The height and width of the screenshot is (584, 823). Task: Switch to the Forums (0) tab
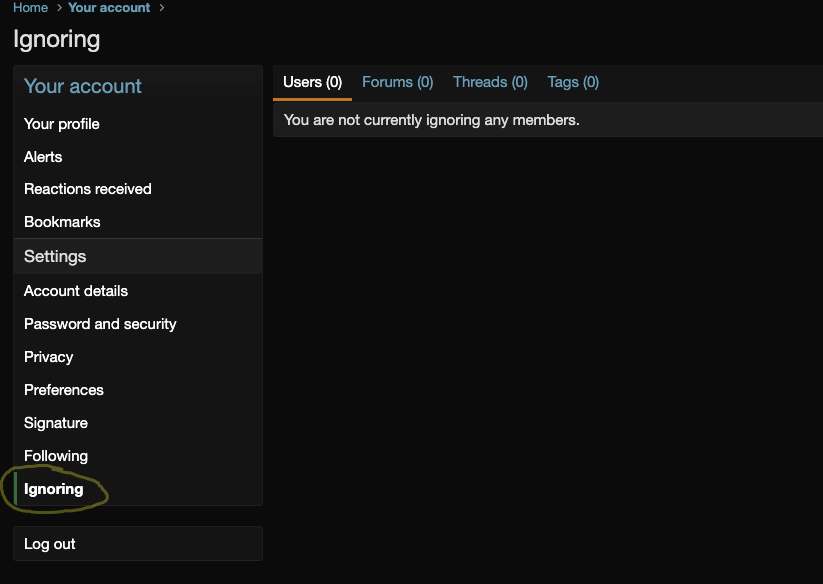pos(397,82)
